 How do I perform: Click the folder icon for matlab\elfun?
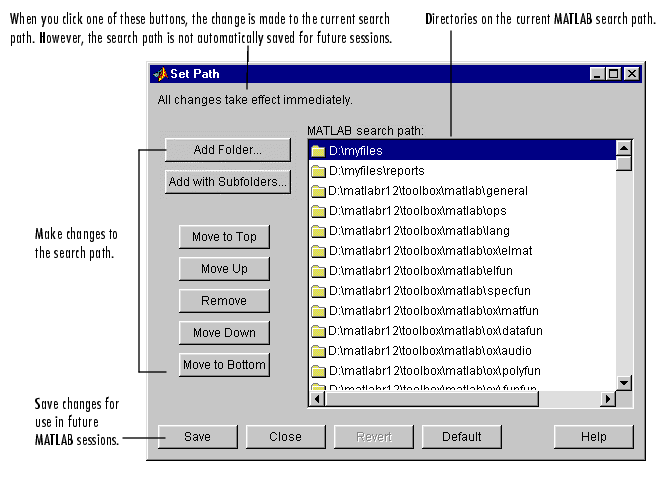(x=318, y=271)
